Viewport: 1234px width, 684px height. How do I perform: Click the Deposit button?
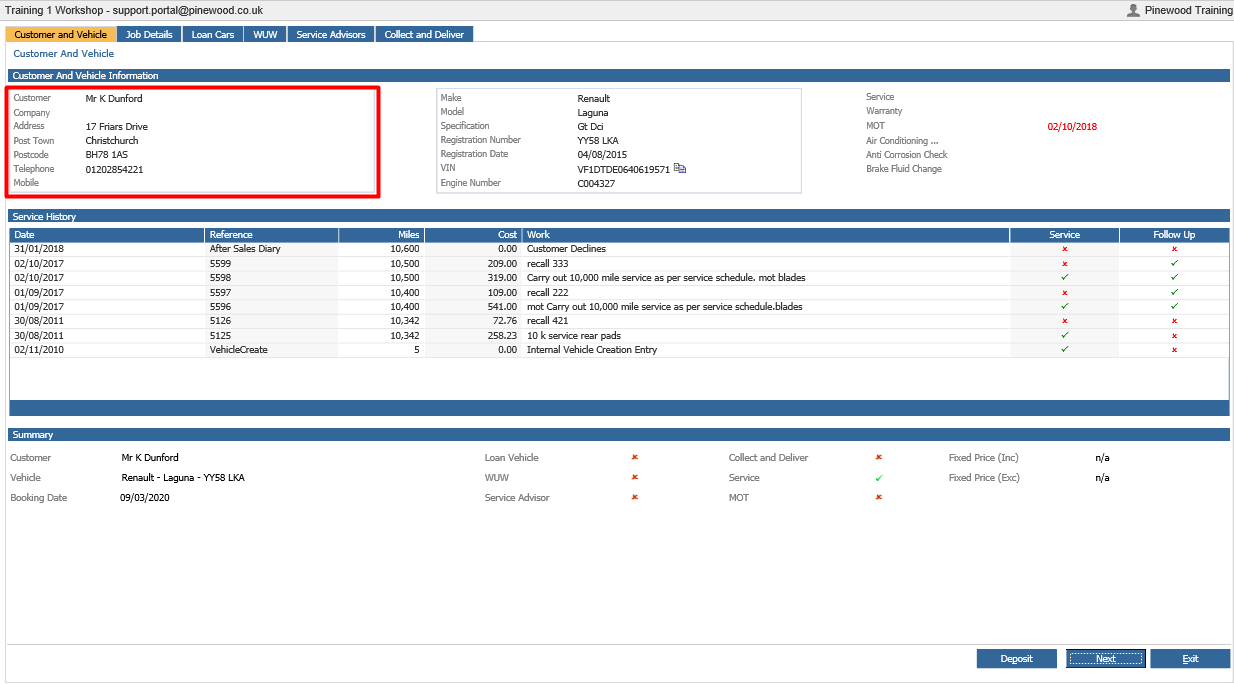(1017, 659)
